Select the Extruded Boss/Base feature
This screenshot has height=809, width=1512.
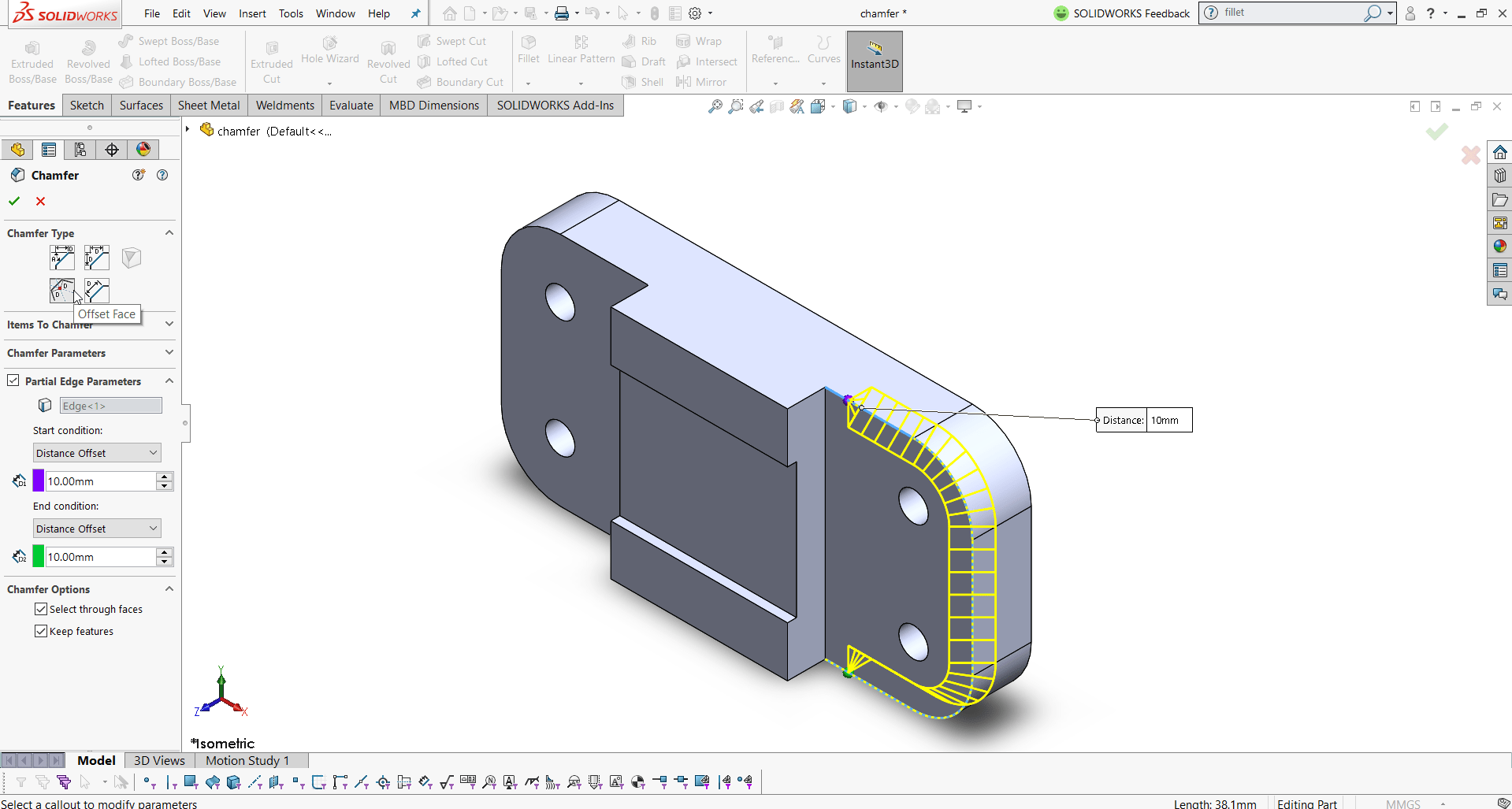32,58
